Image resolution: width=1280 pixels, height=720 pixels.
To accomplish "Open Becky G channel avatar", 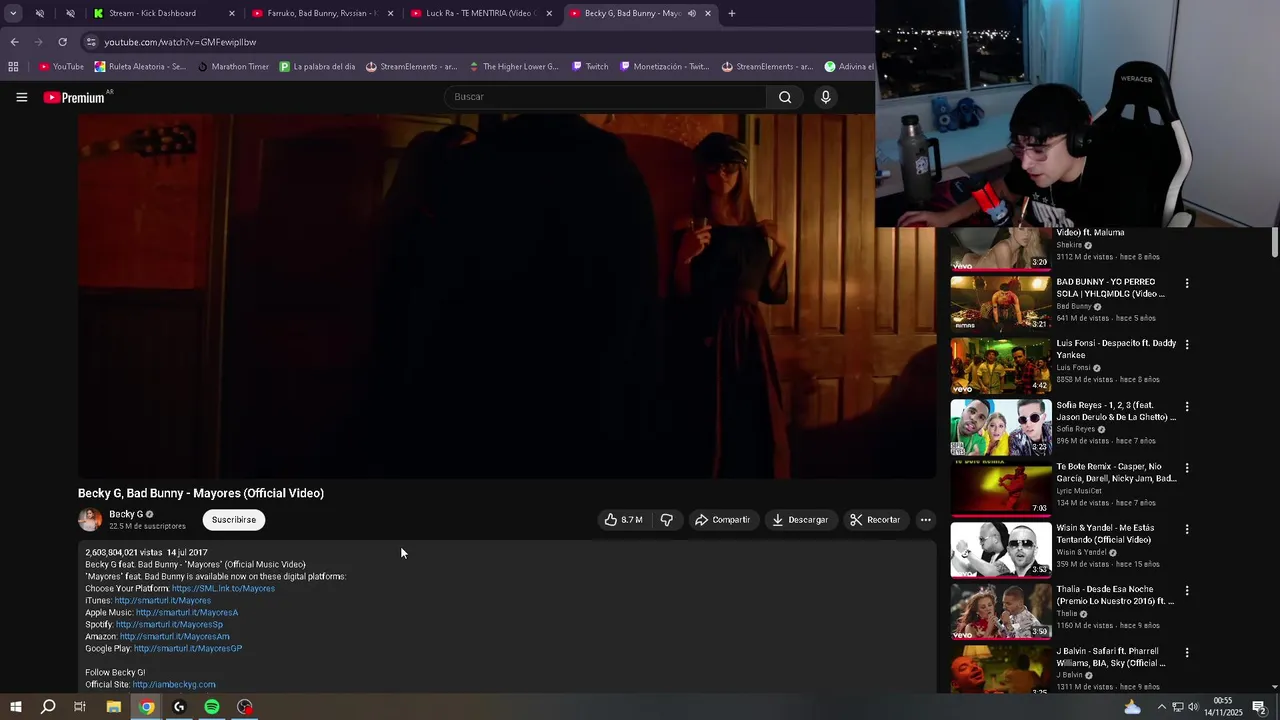I will [x=90, y=520].
